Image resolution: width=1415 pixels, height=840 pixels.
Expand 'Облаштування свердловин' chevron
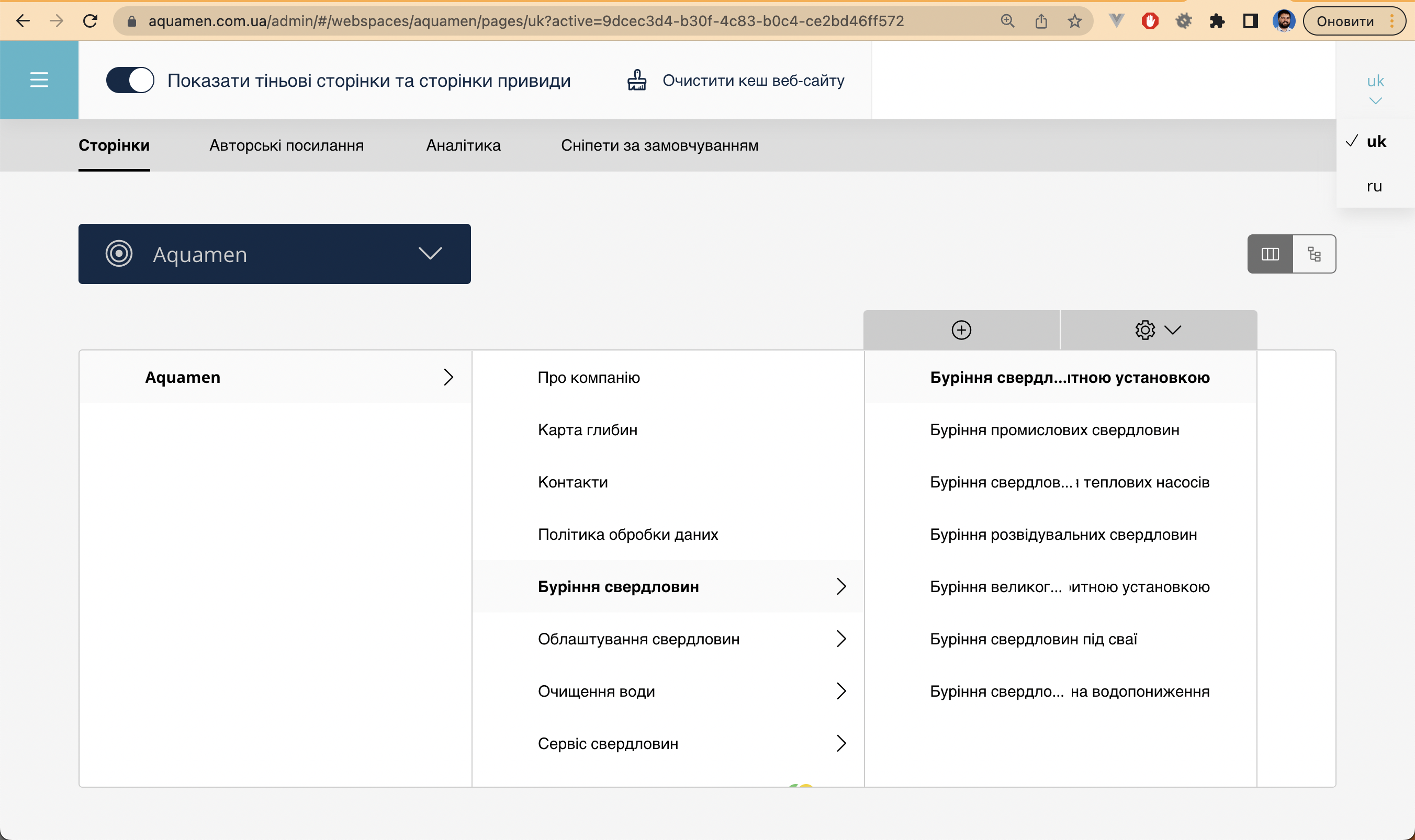[841, 639]
